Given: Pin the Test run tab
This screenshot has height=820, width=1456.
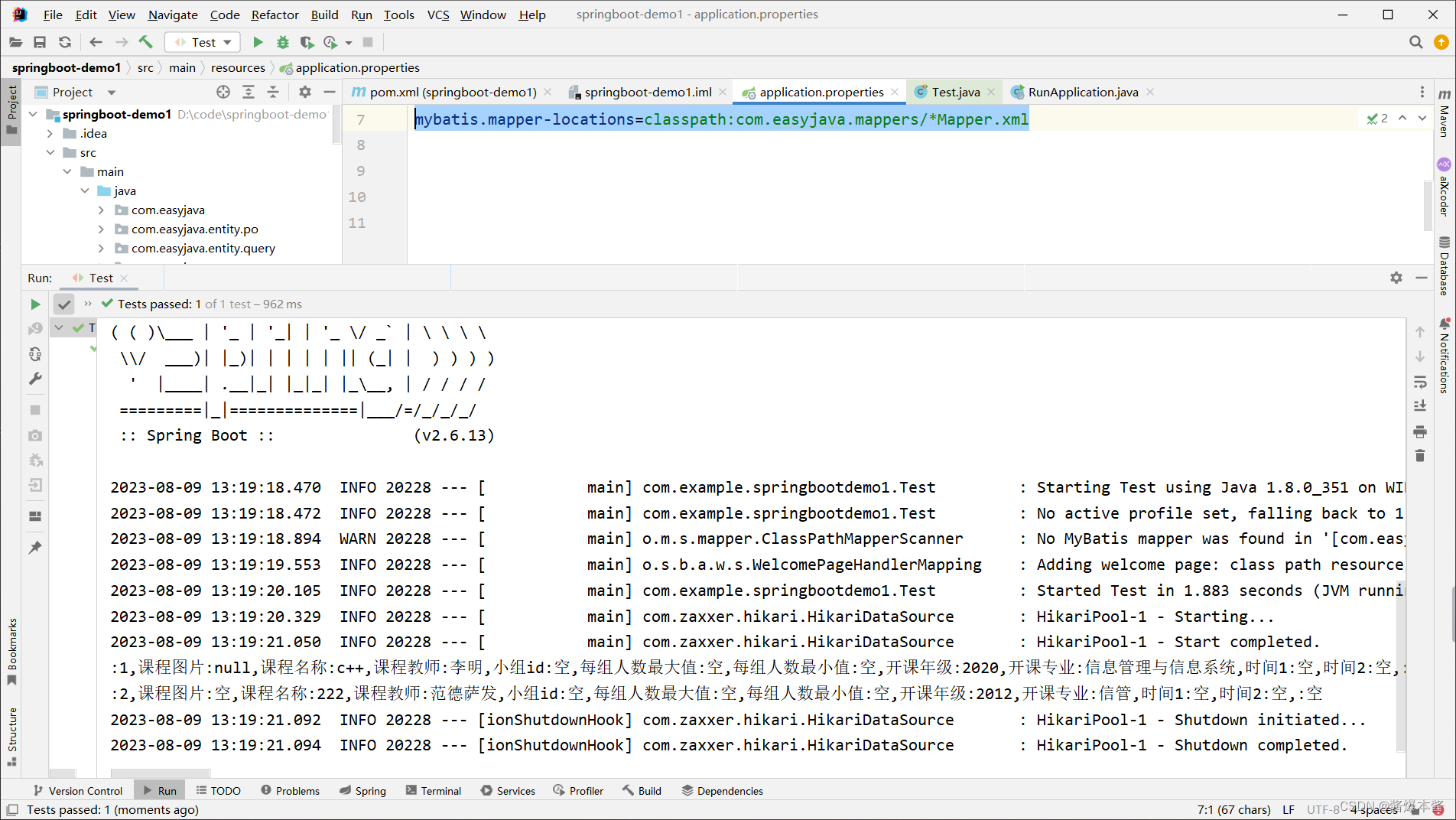Looking at the screenshot, I should pos(34,547).
